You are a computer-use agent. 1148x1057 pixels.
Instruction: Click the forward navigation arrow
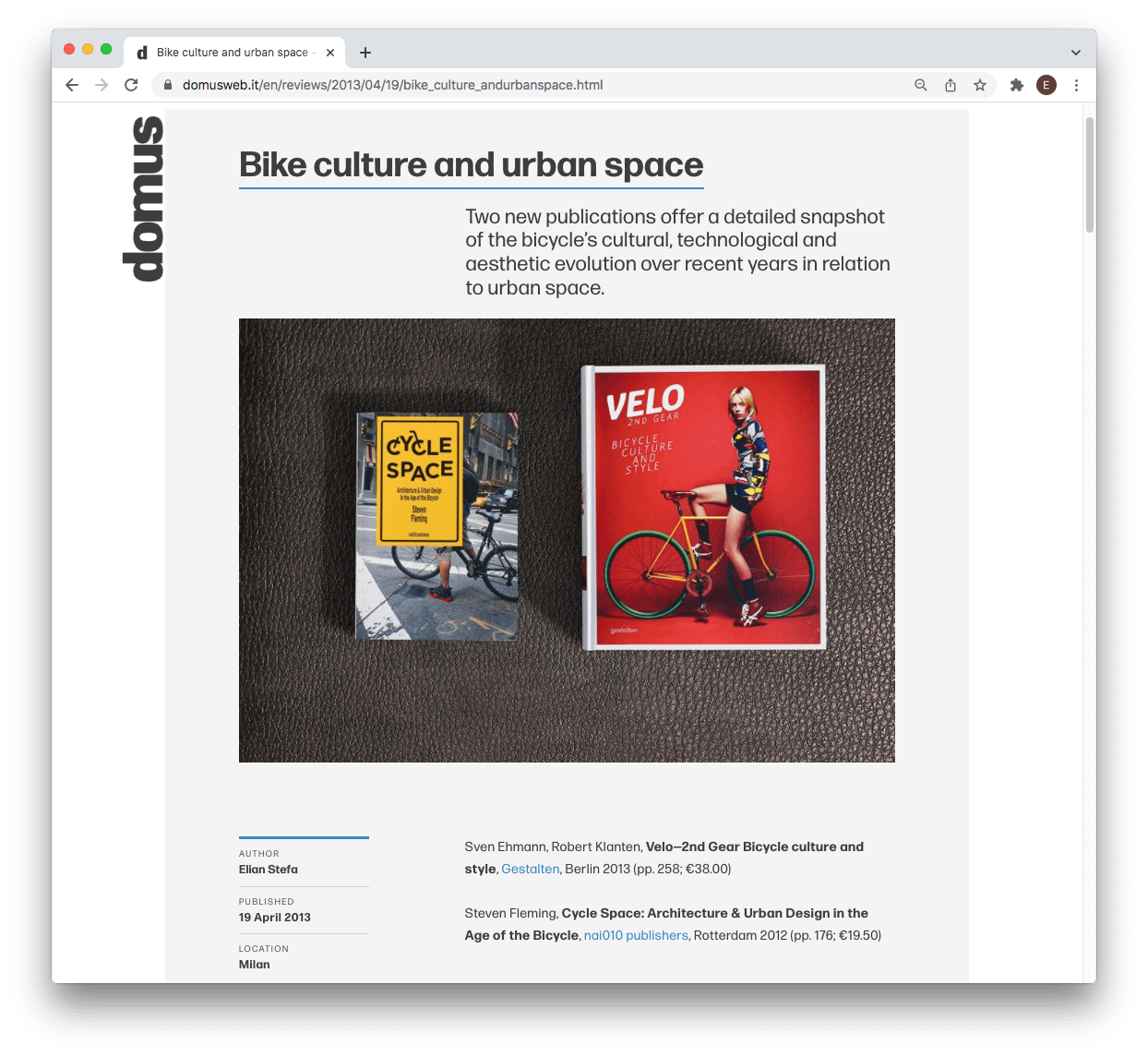point(102,85)
